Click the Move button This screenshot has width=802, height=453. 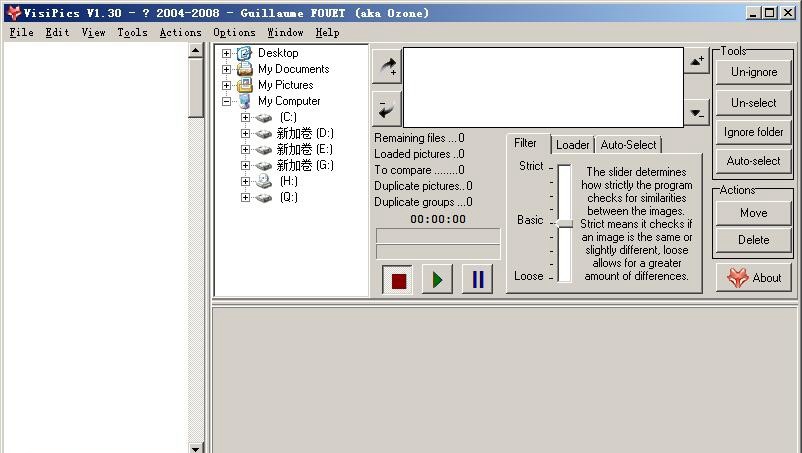pyautogui.click(x=754, y=213)
